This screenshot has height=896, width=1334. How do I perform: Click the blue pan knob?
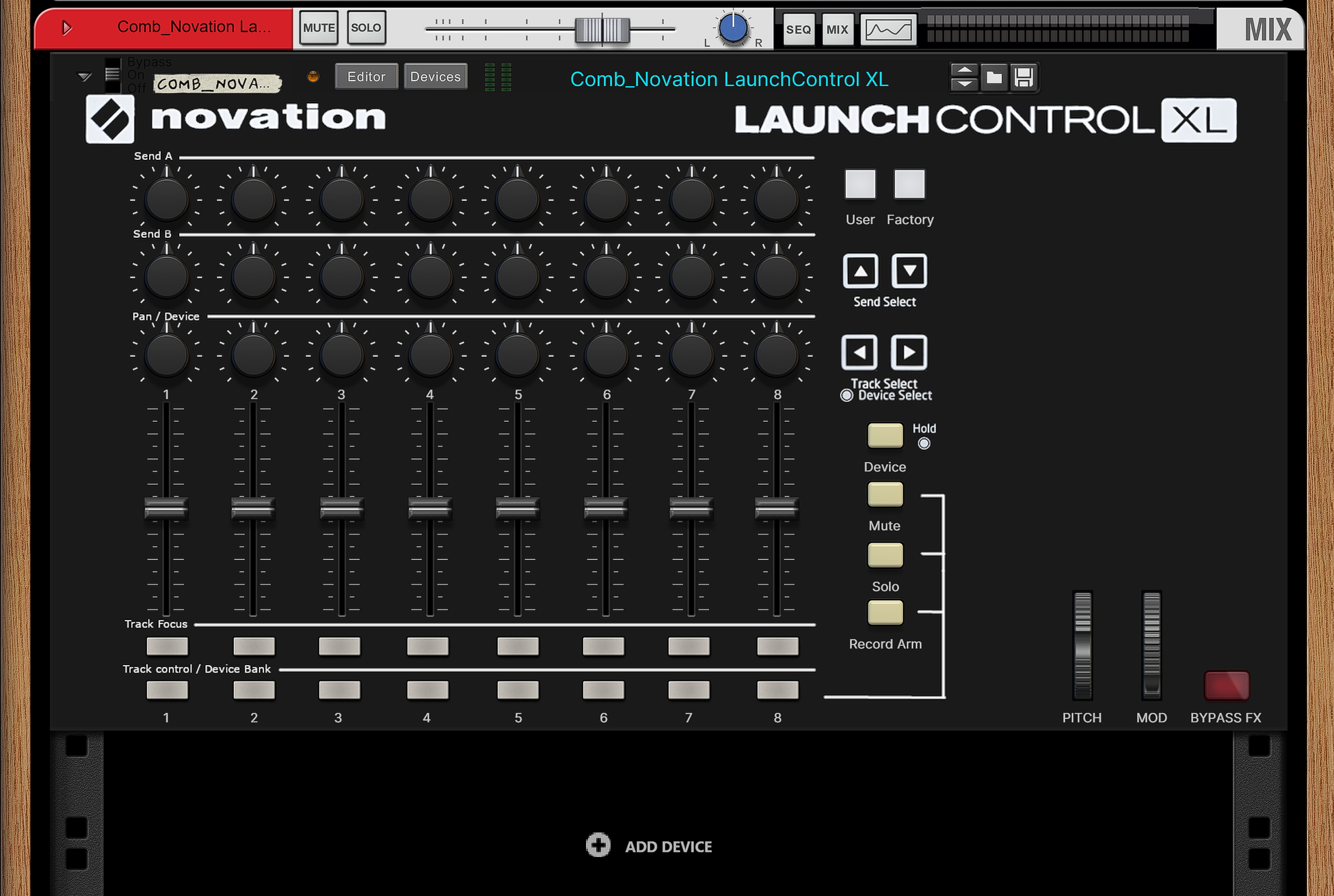(733, 29)
